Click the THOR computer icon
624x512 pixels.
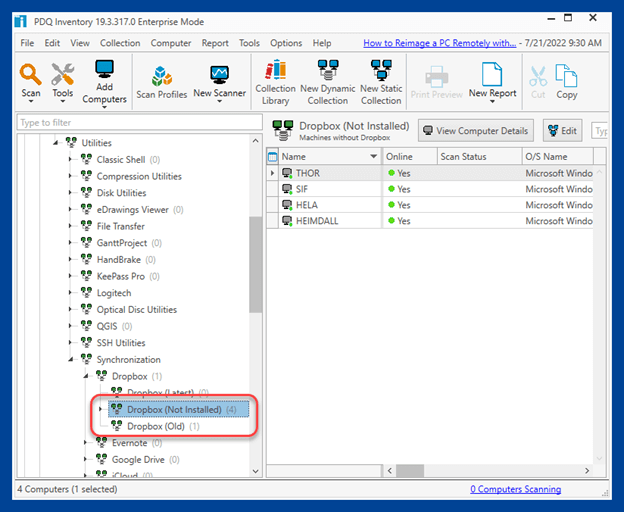[x=287, y=173]
